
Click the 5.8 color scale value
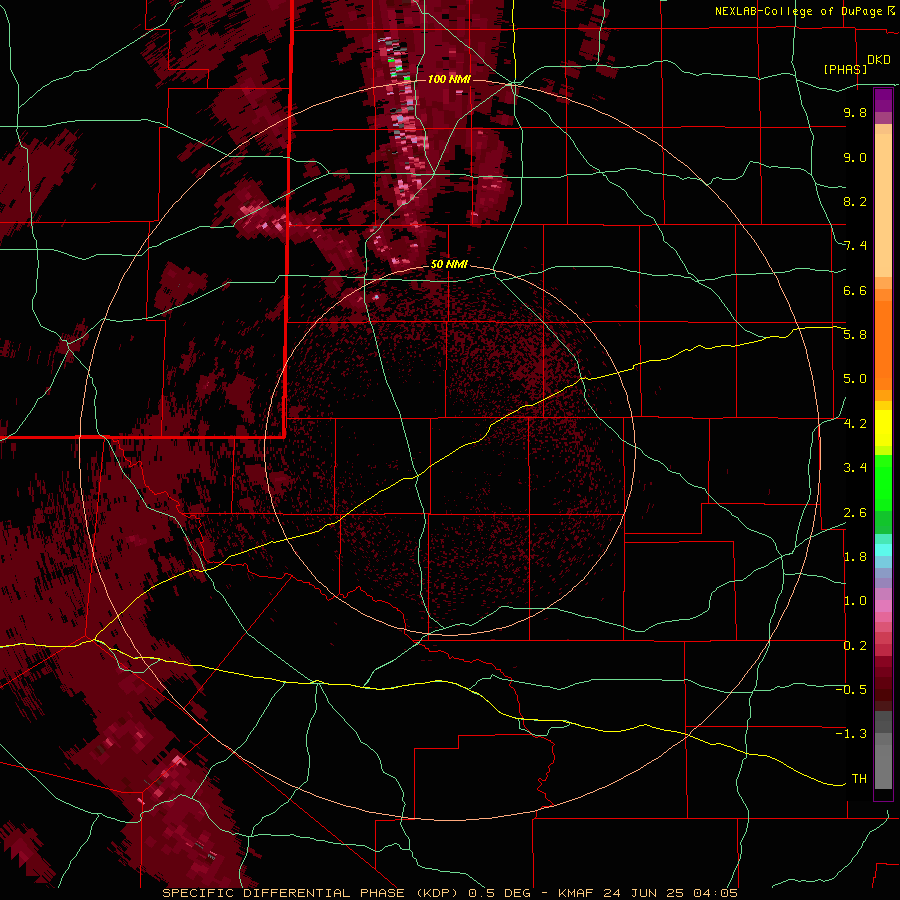pos(855,335)
